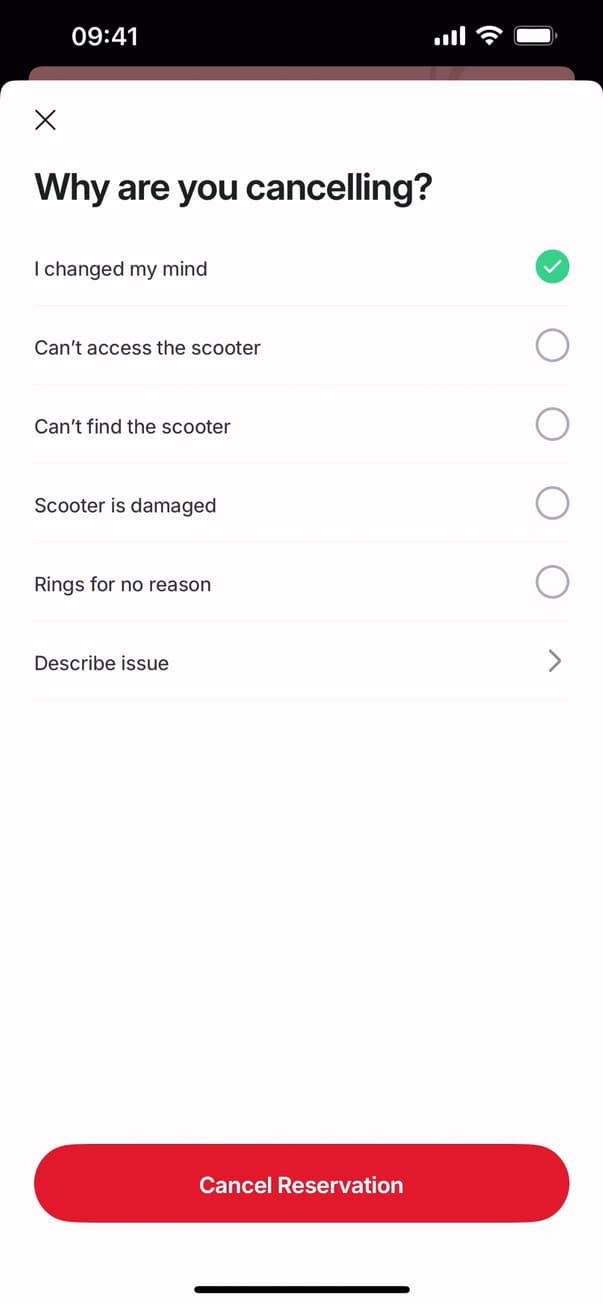Select the Scooter is damaged radio button

coord(552,503)
